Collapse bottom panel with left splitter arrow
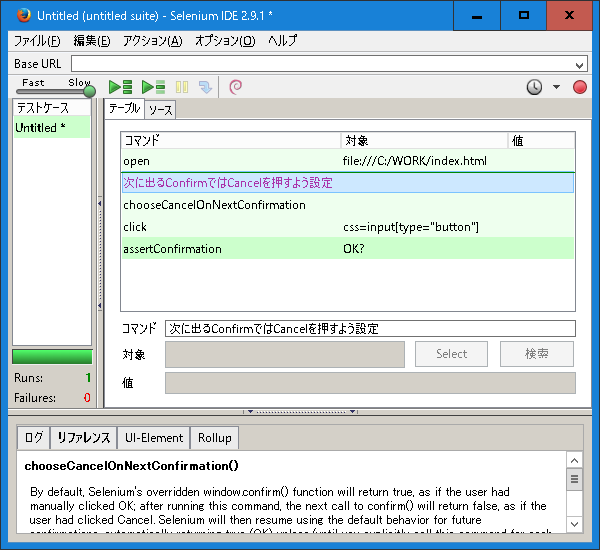Viewport: 600px width, 550px height. (x=250, y=412)
